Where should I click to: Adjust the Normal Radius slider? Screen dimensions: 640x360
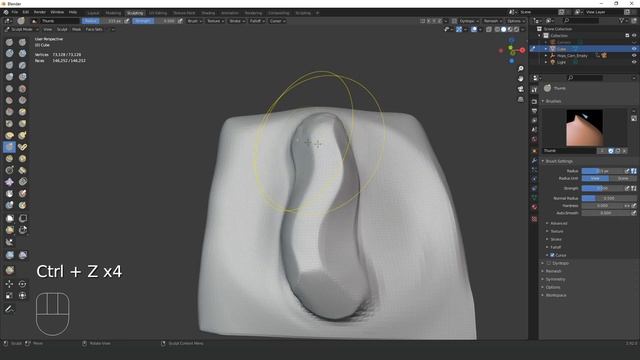[x=609, y=198]
